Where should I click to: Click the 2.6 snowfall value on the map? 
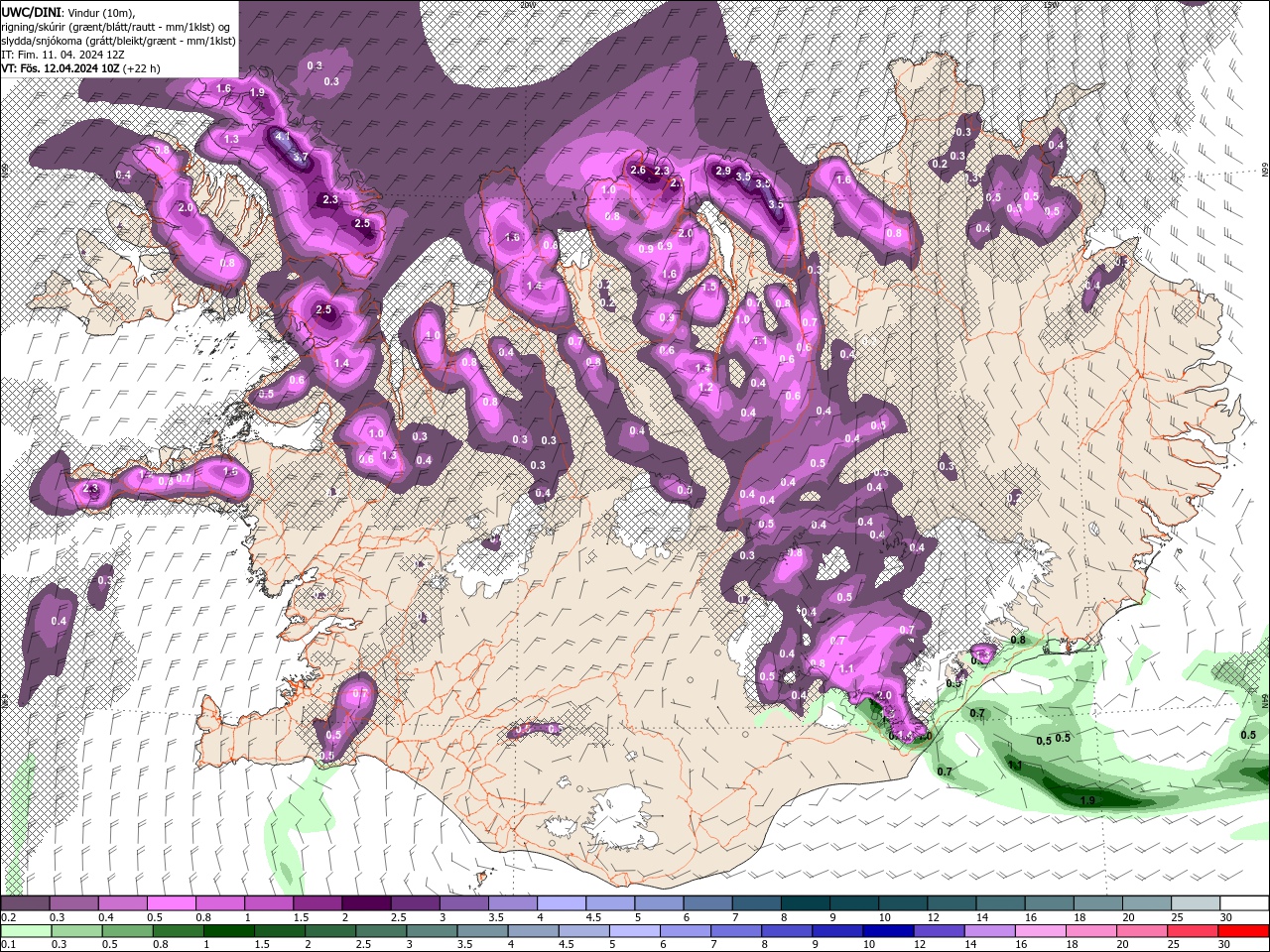click(638, 171)
